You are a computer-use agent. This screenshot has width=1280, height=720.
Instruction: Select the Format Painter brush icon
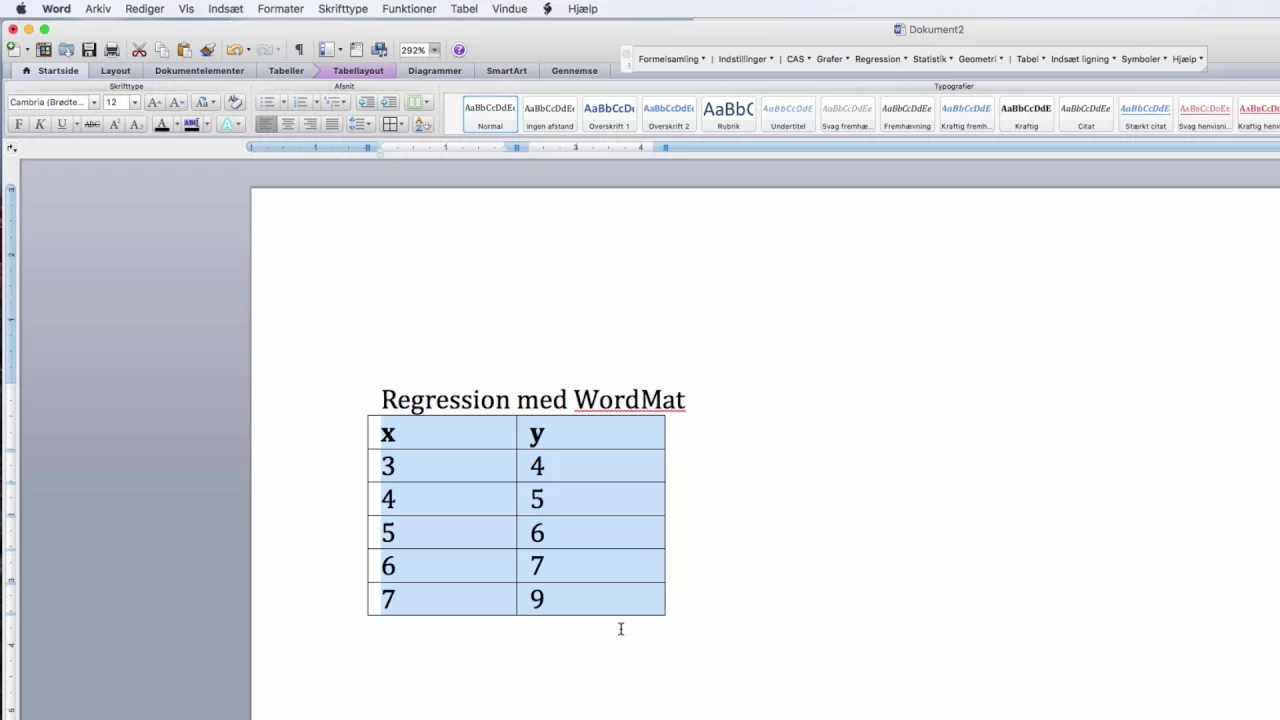207,50
